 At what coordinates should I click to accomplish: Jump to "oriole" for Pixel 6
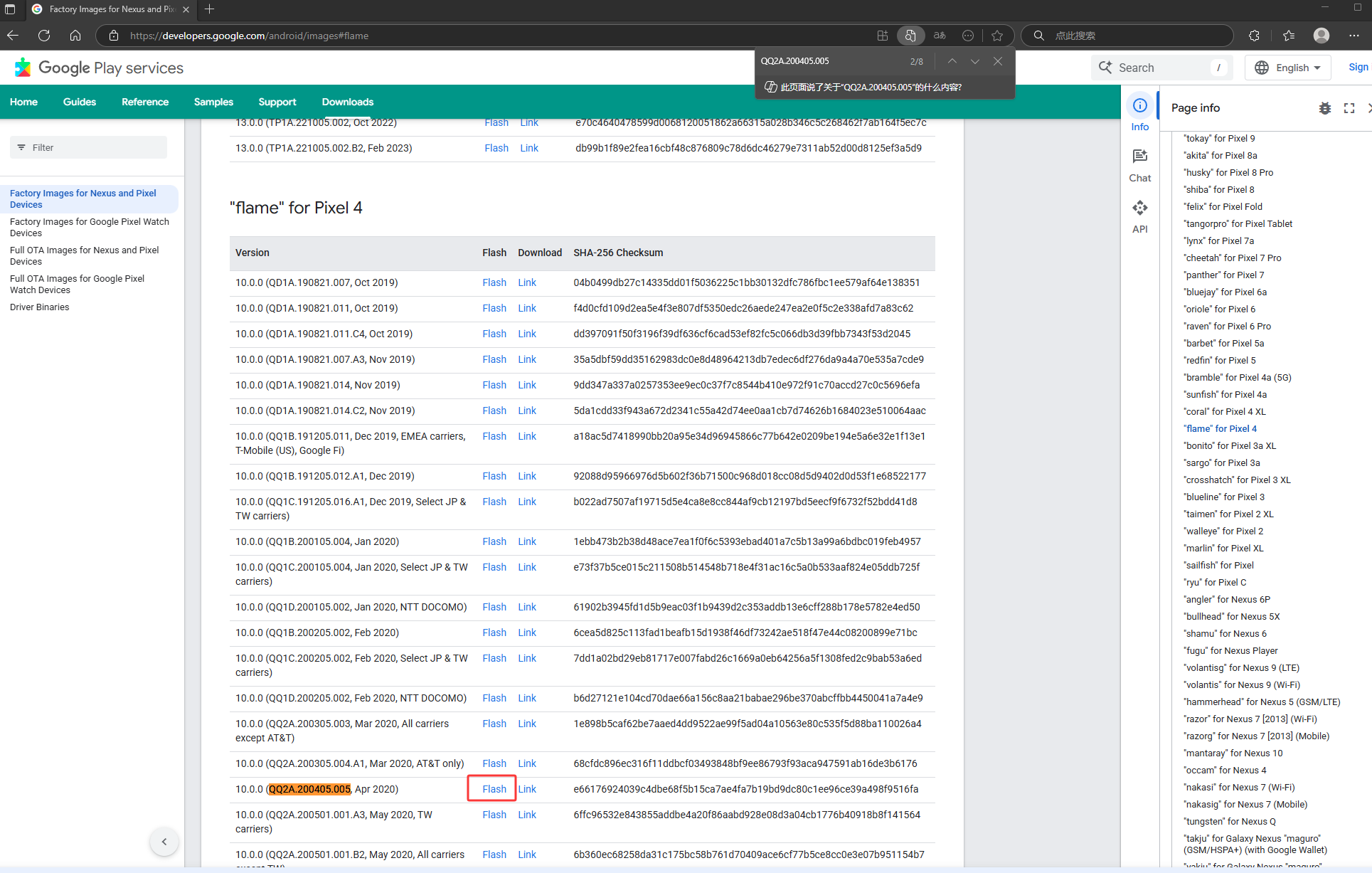tap(1219, 309)
